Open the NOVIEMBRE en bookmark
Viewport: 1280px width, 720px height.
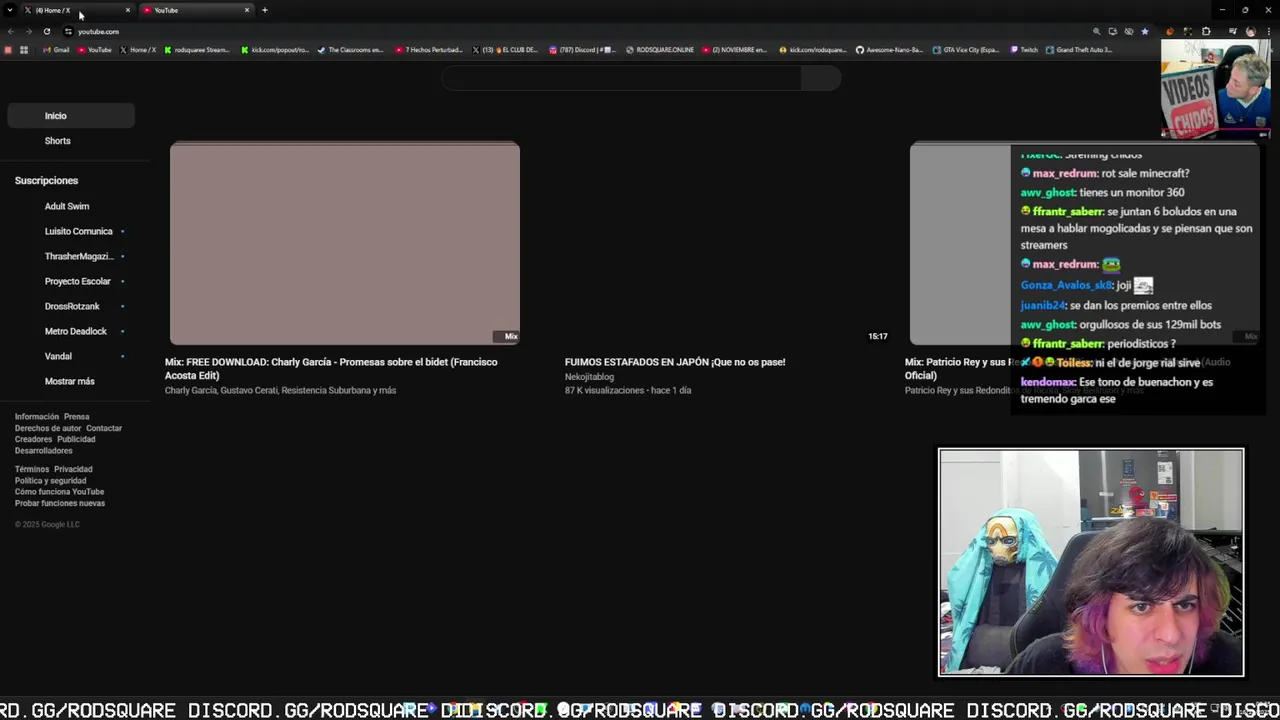tap(735, 50)
